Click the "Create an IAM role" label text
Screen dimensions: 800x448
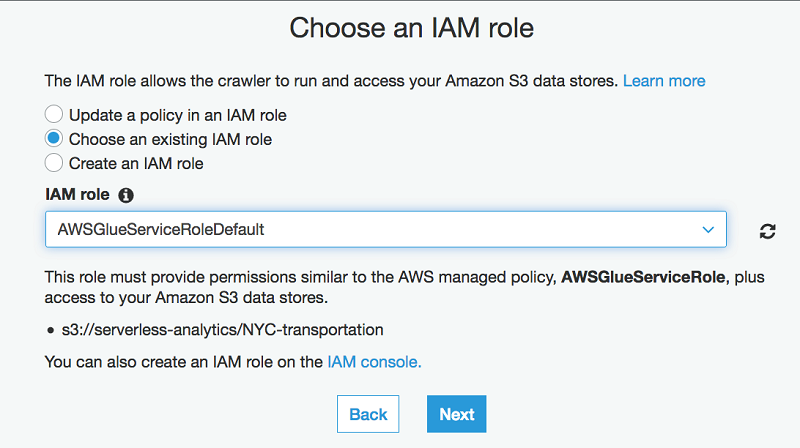point(136,162)
